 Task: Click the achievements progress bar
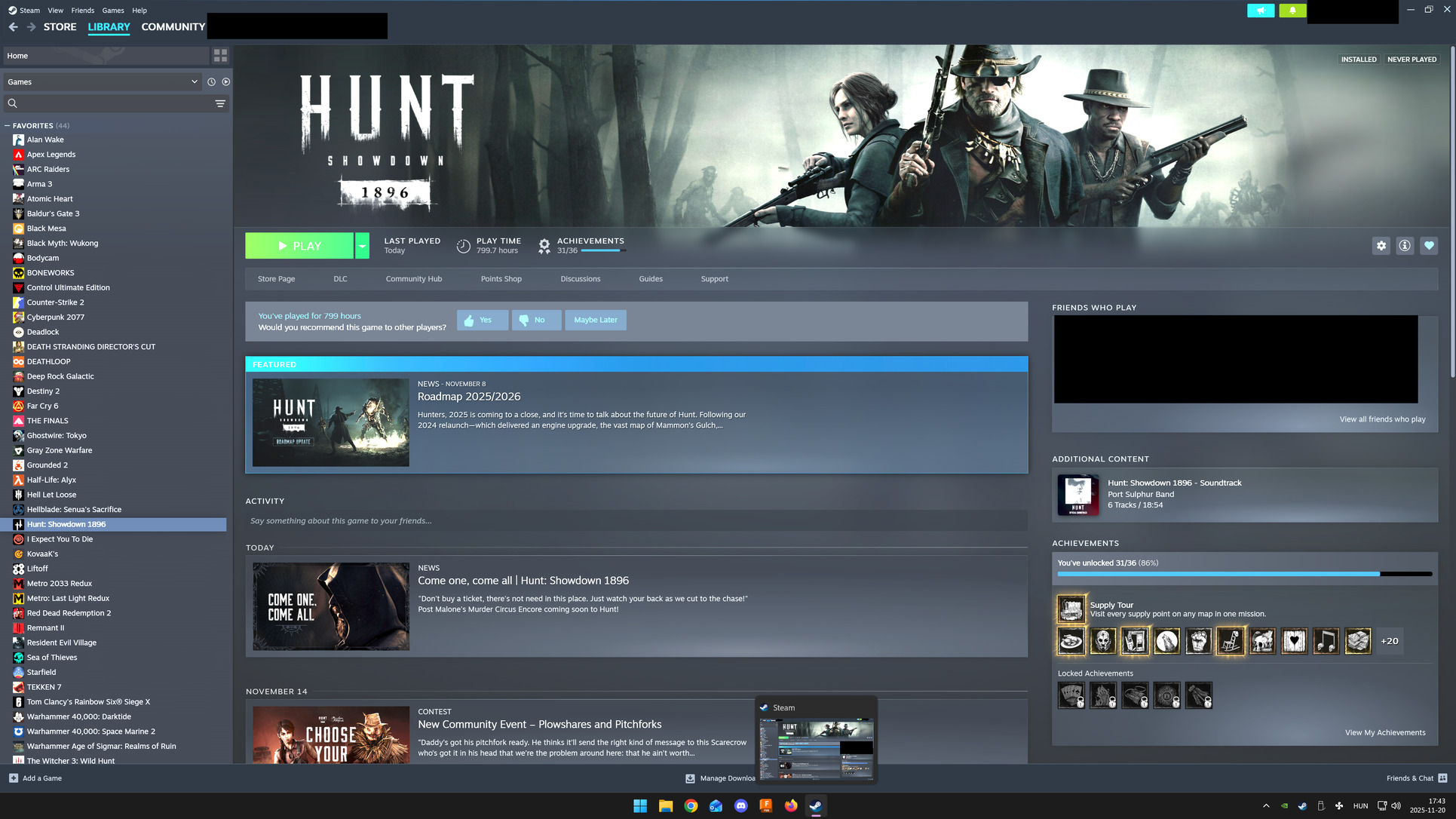pos(1244,574)
